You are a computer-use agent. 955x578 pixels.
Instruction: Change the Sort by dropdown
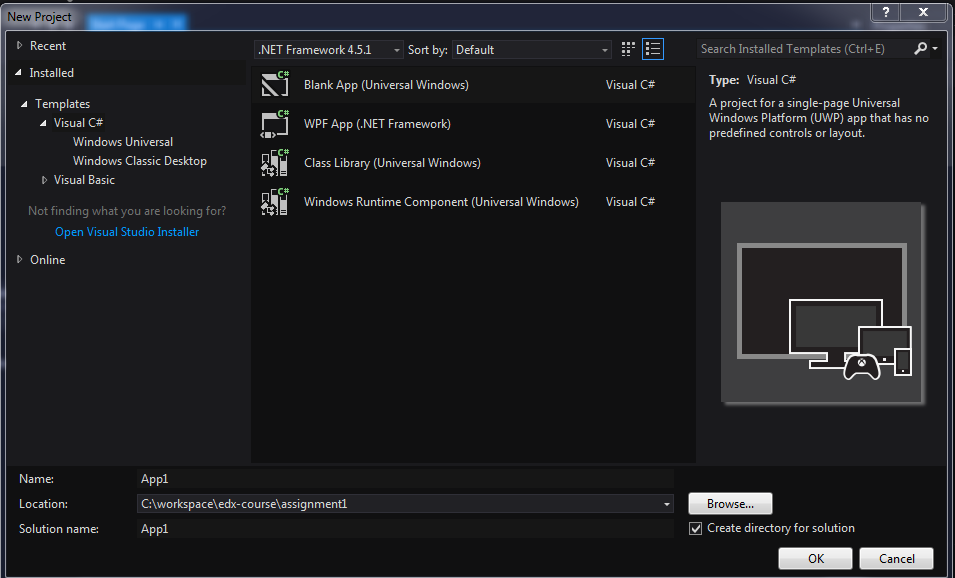pyautogui.click(x=604, y=48)
